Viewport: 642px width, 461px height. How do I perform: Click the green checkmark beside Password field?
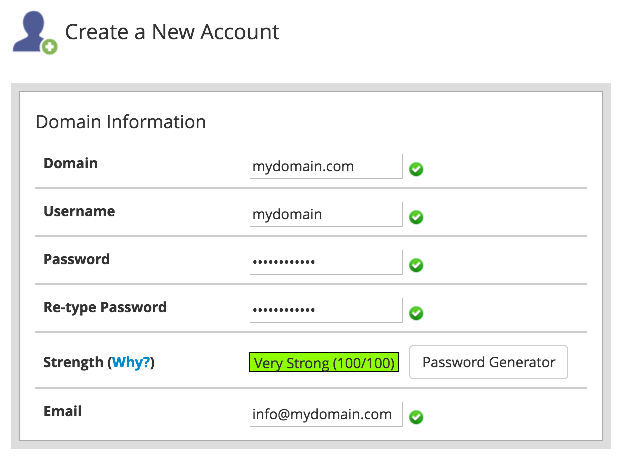point(416,265)
